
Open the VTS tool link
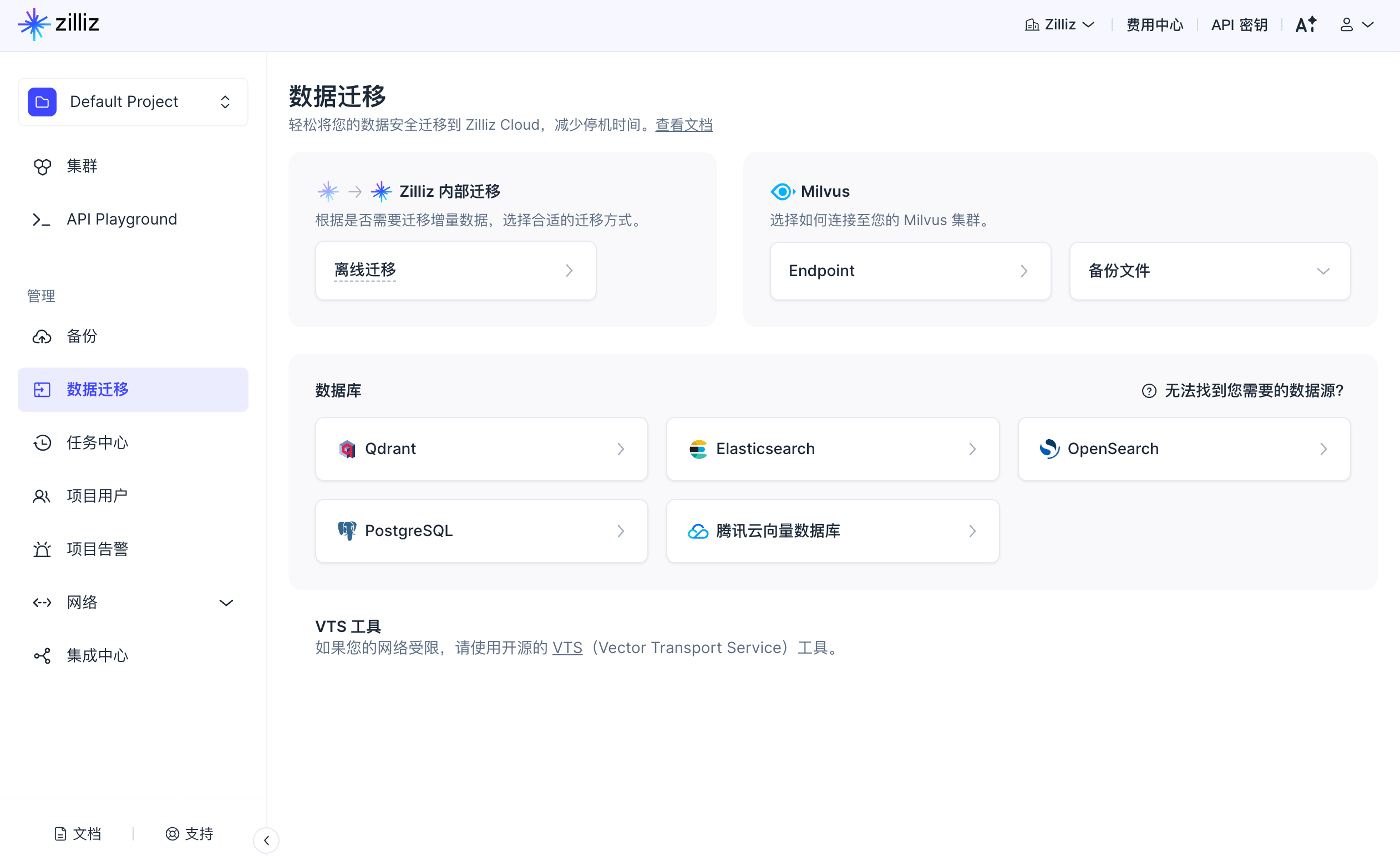[x=567, y=648]
